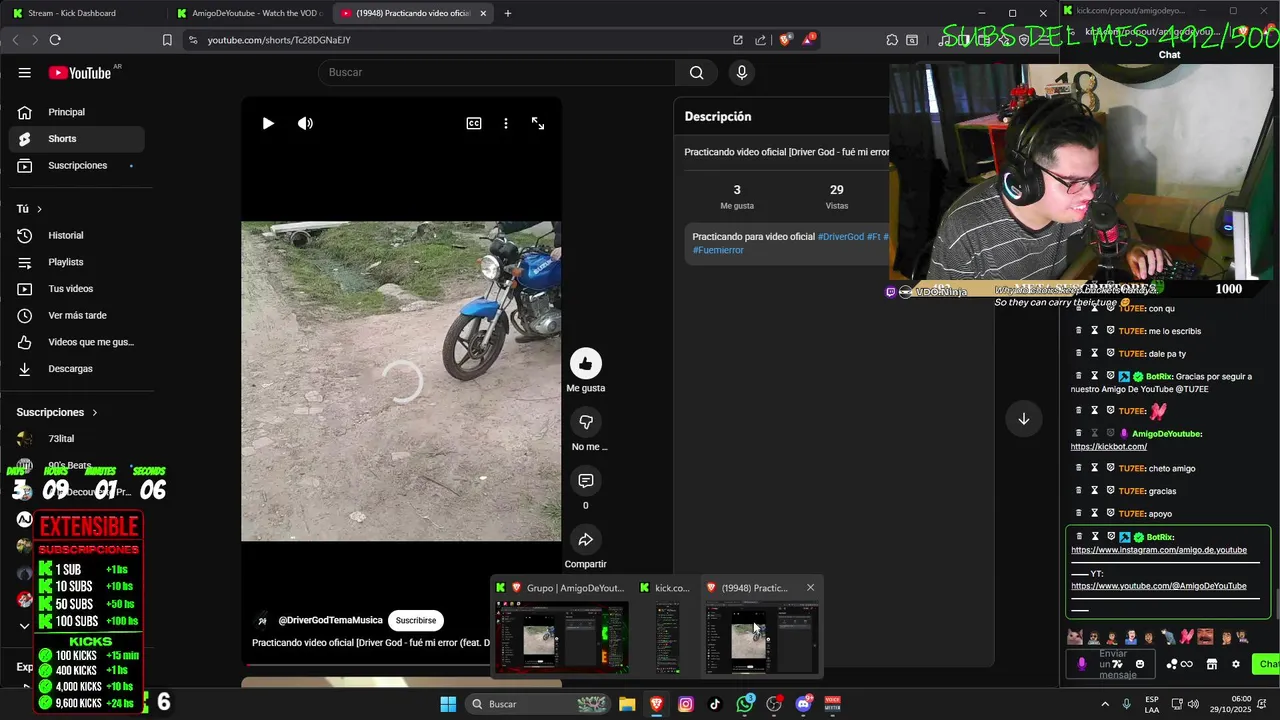Dislike the Short with No me gusta
The image size is (1280, 720).
586,422
